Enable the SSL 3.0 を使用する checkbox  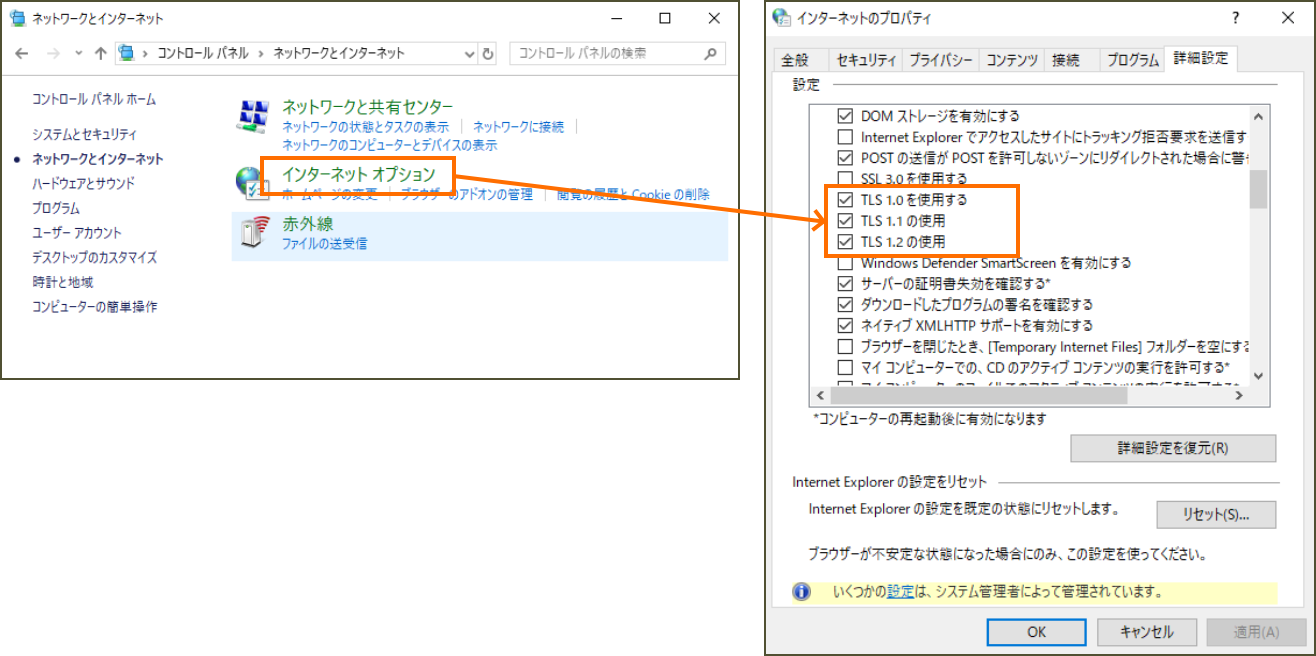pos(845,179)
